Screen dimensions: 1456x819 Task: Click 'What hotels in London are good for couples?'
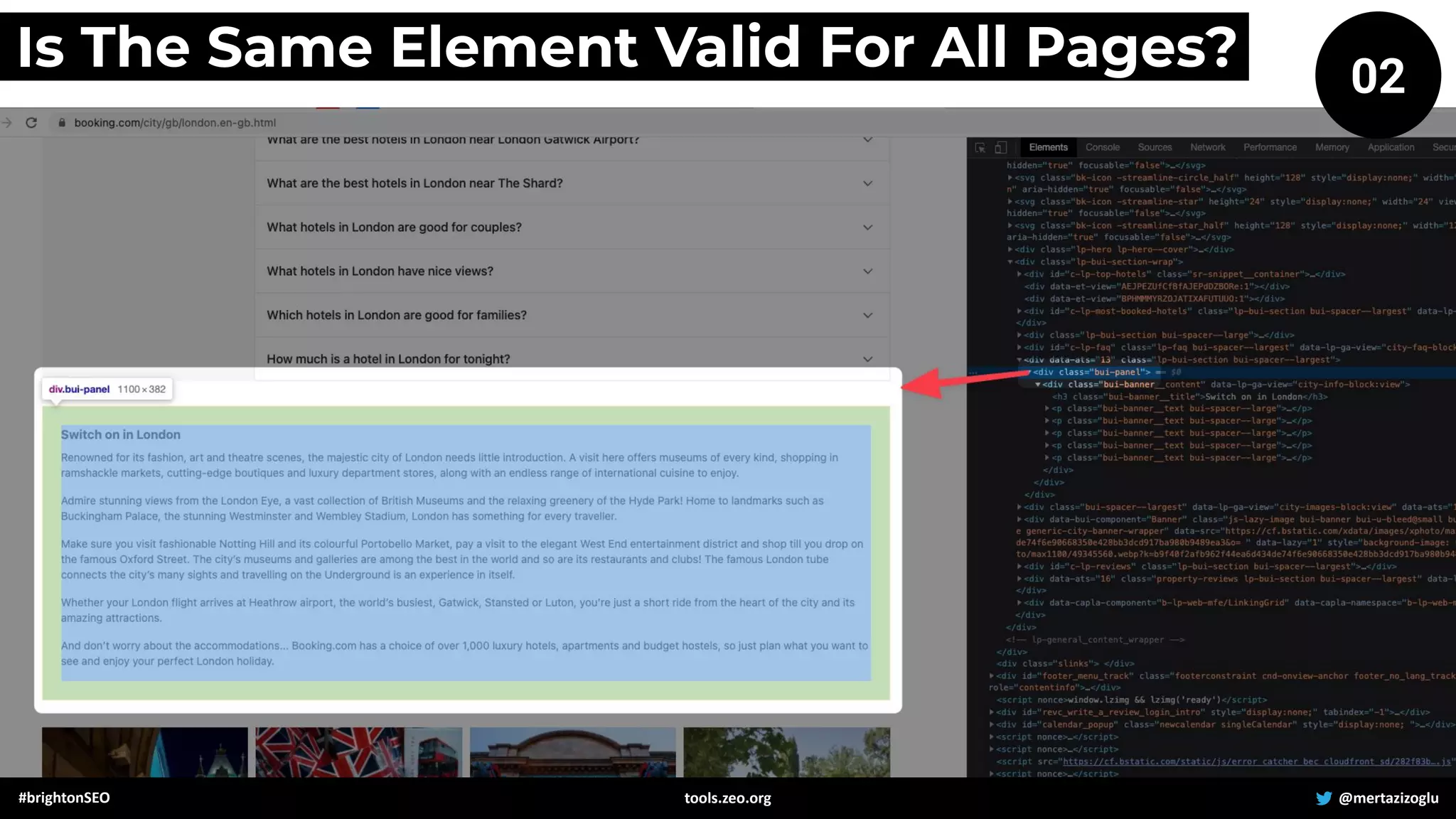pyautogui.click(x=394, y=227)
